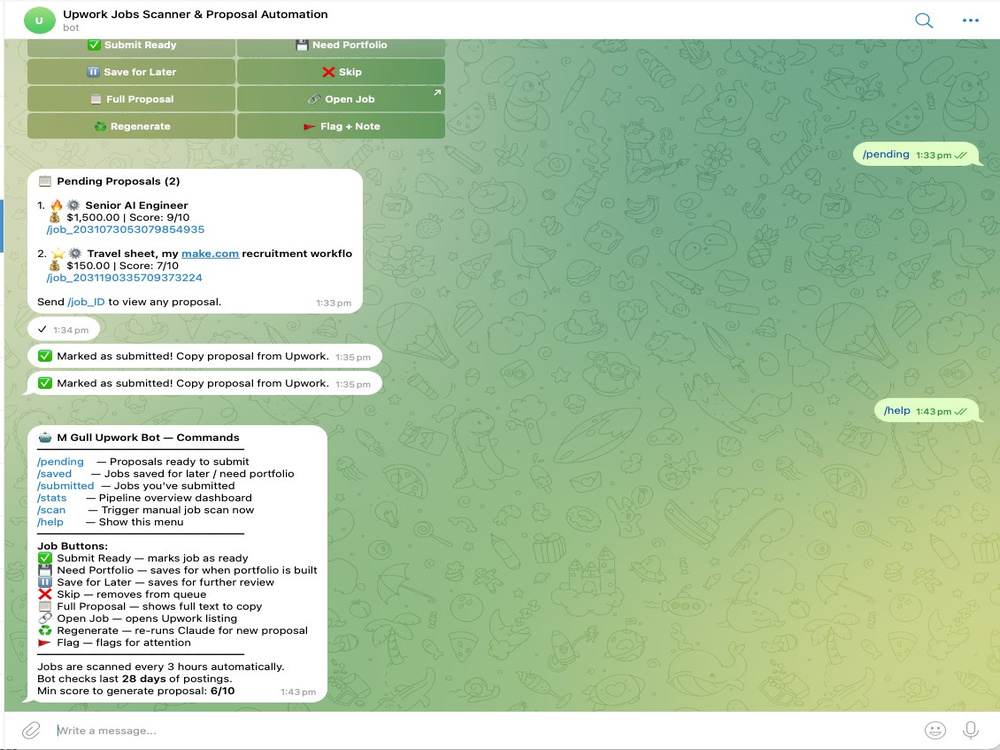Click the Min score to generate proposal line
1000x750 pixels.
pyautogui.click(x=136, y=691)
